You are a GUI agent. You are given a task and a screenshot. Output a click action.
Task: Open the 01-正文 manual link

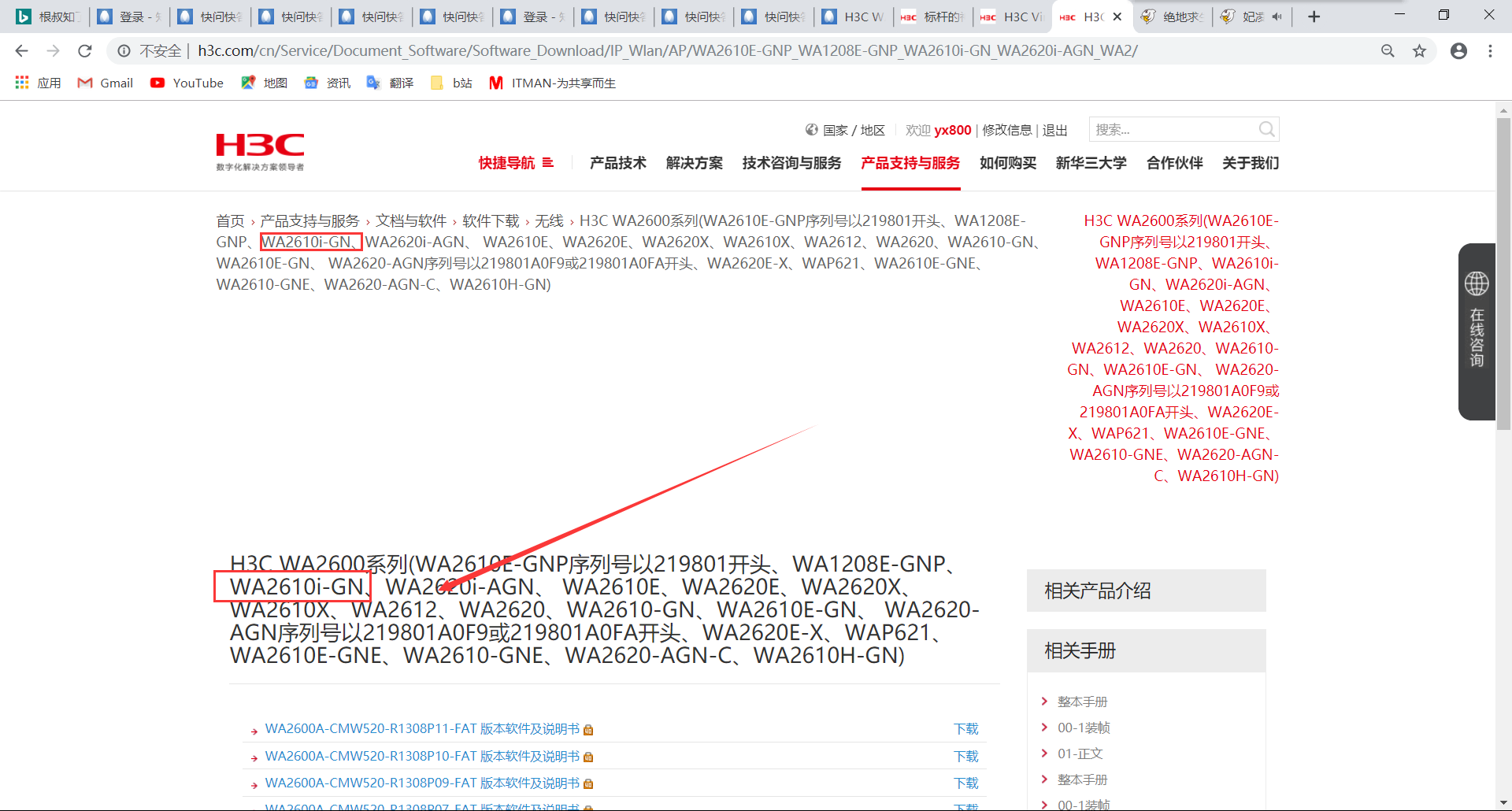click(1080, 754)
